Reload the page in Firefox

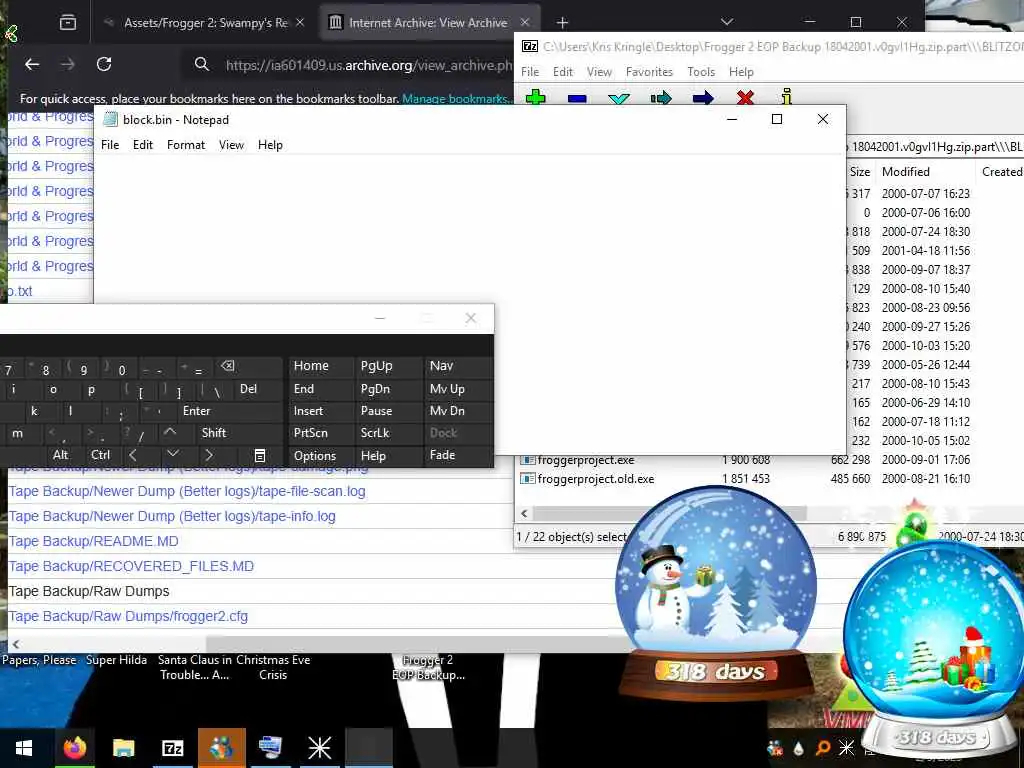[x=104, y=64]
